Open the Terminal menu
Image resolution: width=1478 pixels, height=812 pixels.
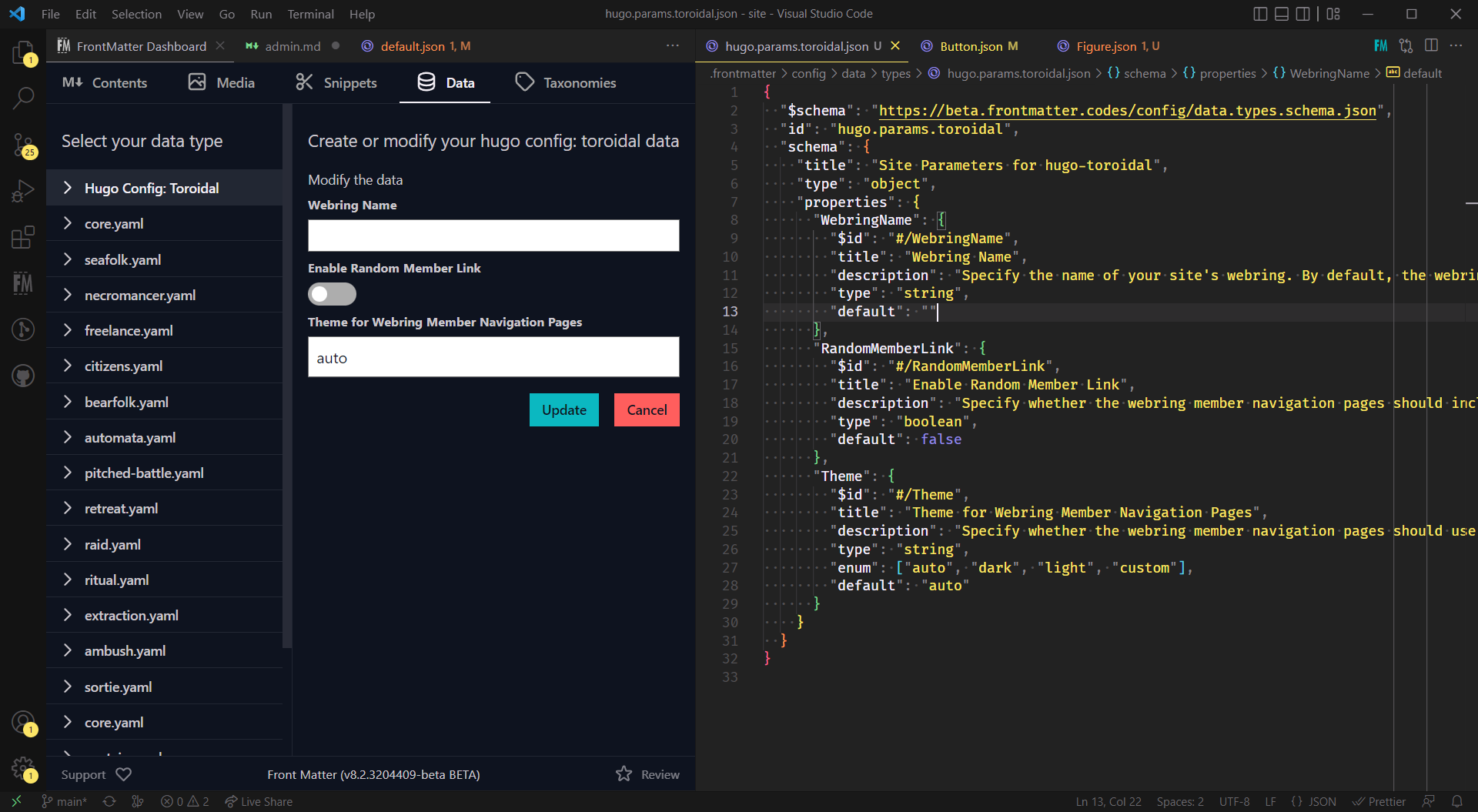tap(310, 14)
